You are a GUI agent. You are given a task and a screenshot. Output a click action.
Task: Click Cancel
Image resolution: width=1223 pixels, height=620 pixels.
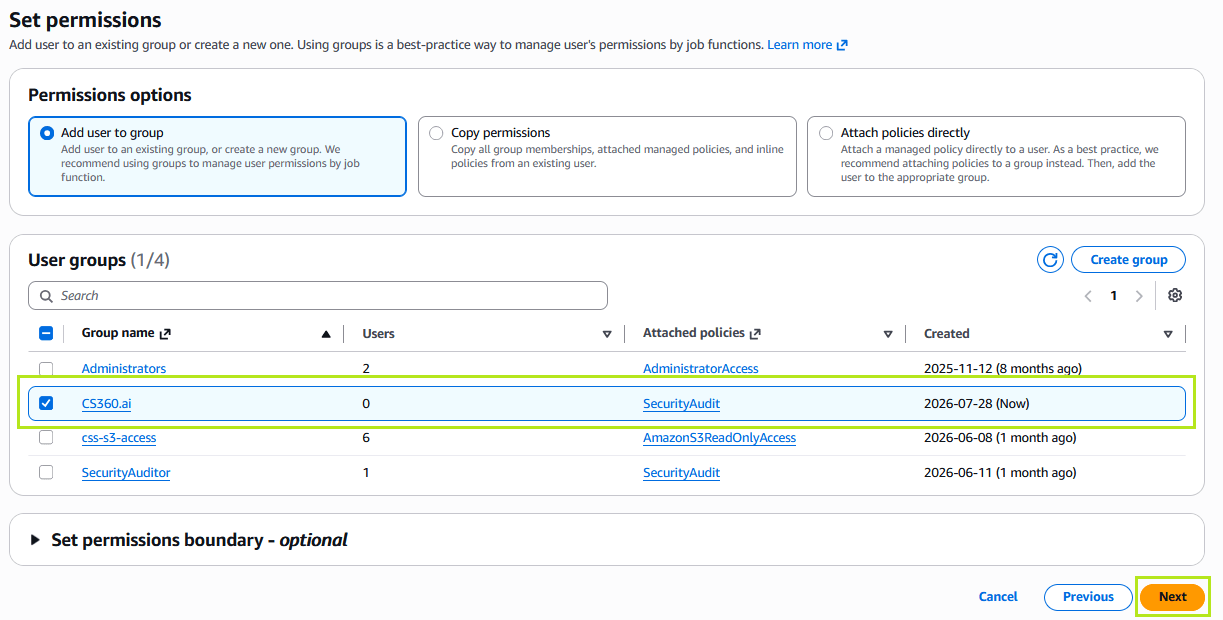pyautogui.click(x=998, y=597)
